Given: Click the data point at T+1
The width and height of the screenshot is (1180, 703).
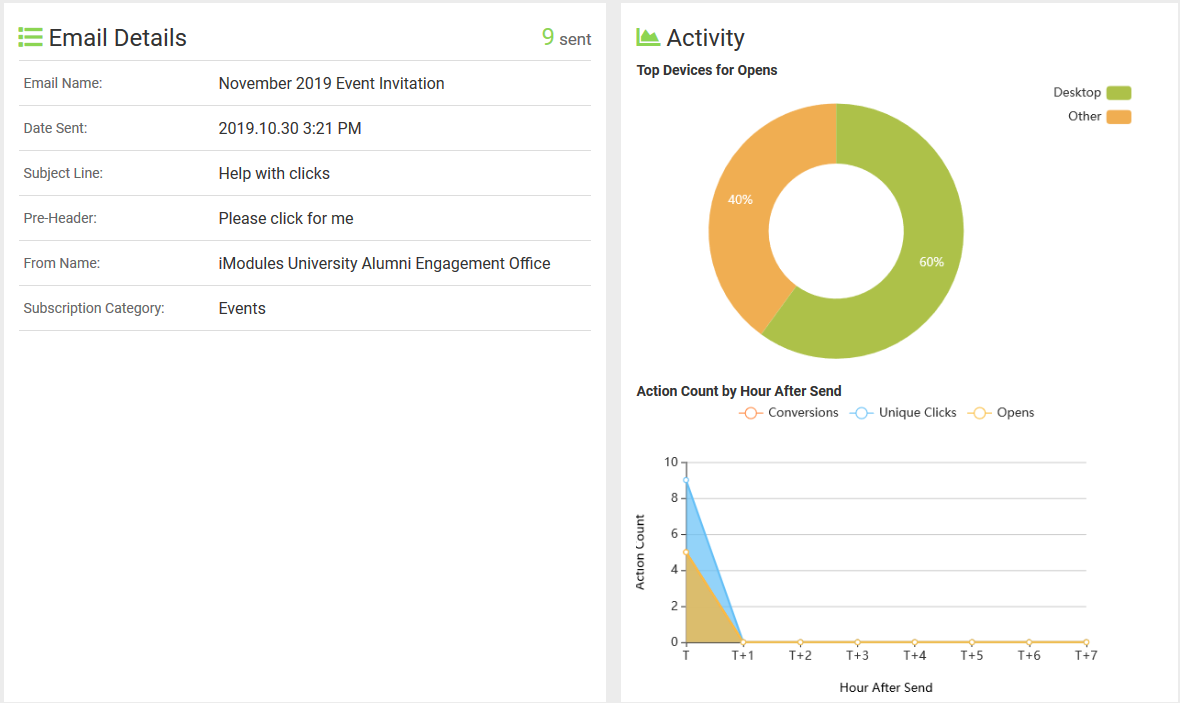Looking at the screenshot, I should tap(743, 642).
